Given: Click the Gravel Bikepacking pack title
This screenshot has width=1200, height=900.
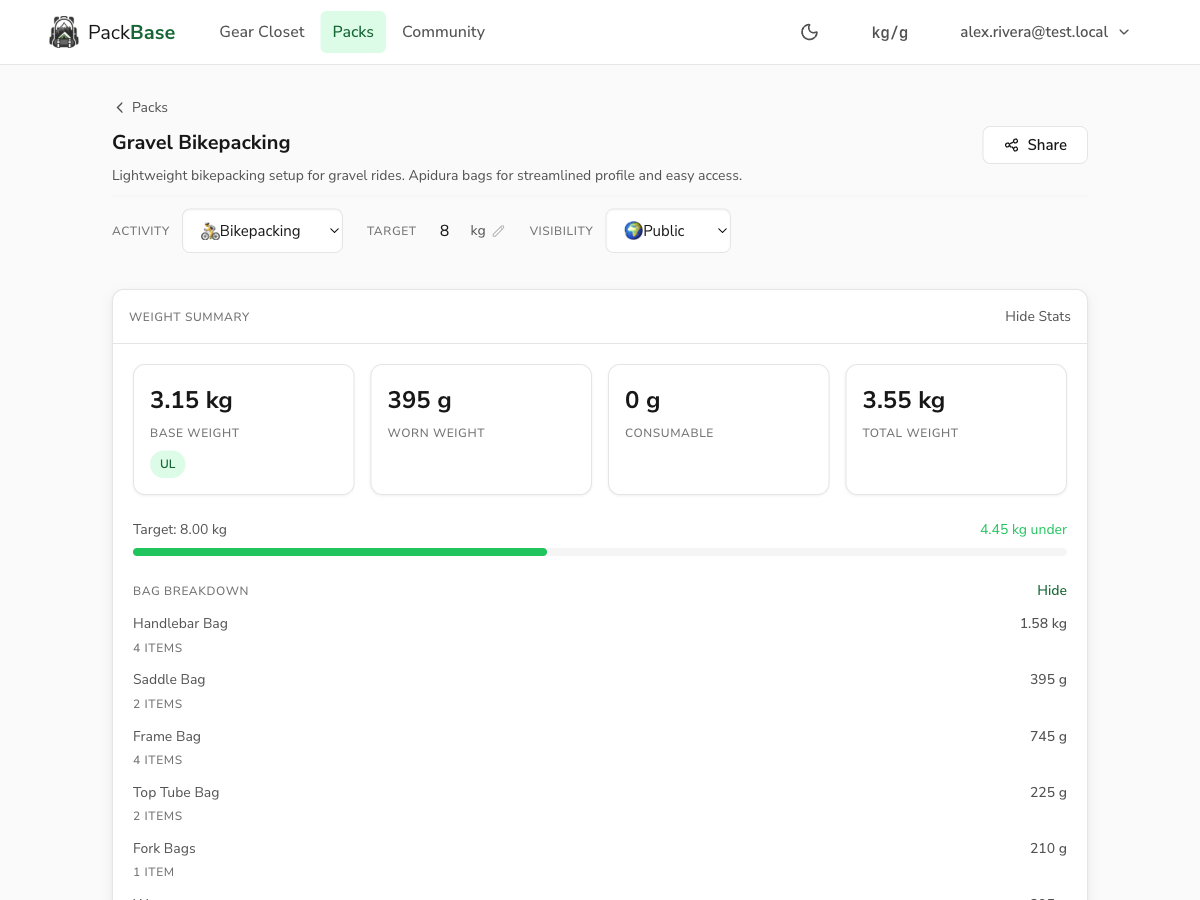Looking at the screenshot, I should click(x=201, y=143).
